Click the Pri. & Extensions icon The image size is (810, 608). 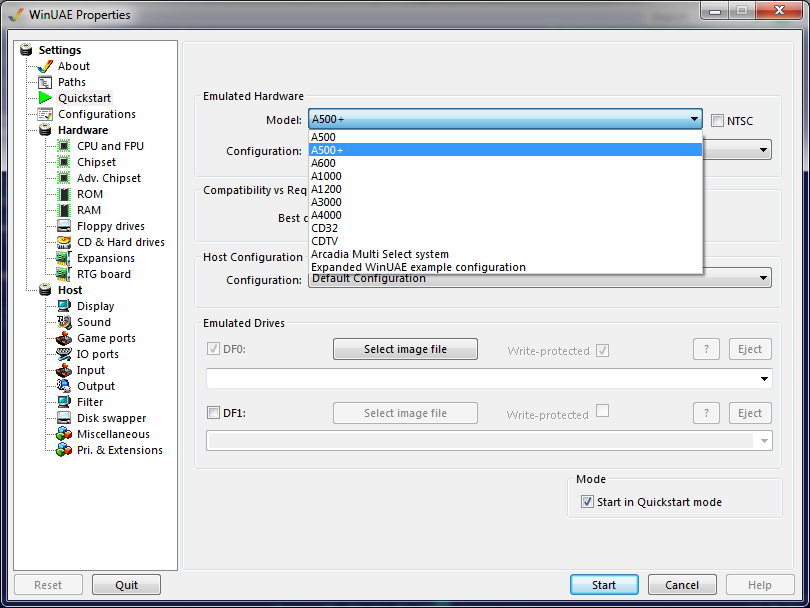64,450
